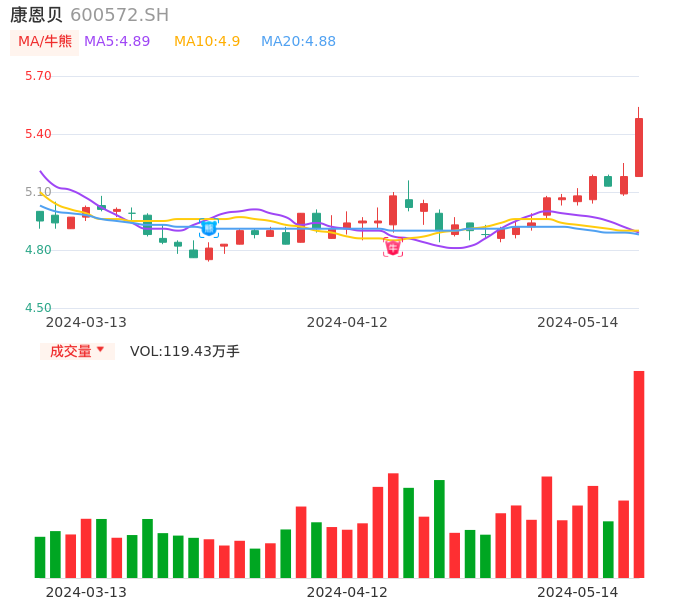
Task: Toggle the MA20 blue line legend
Action: pos(298,42)
